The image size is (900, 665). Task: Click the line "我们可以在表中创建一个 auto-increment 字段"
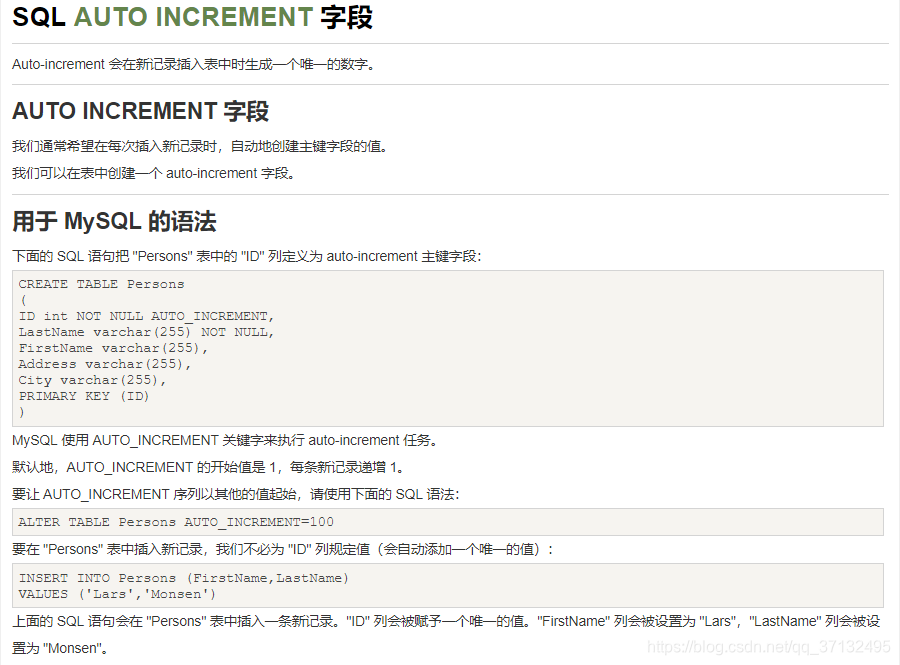tap(154, 173)
